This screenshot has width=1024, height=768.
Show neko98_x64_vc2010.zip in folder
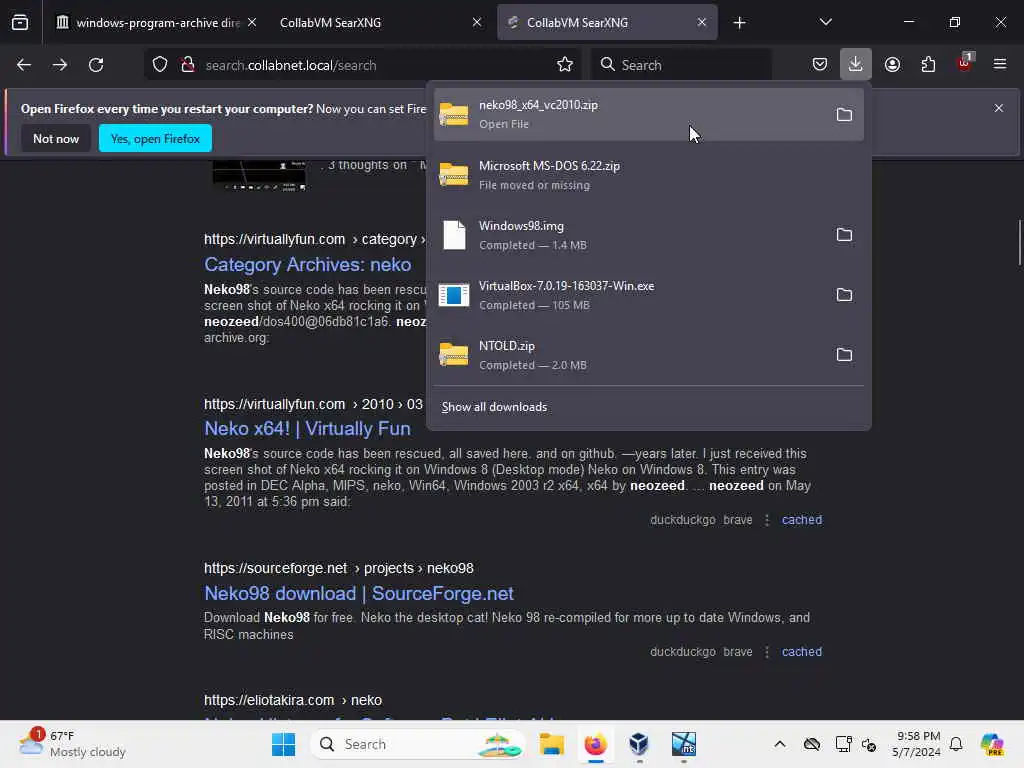point(844,115)
